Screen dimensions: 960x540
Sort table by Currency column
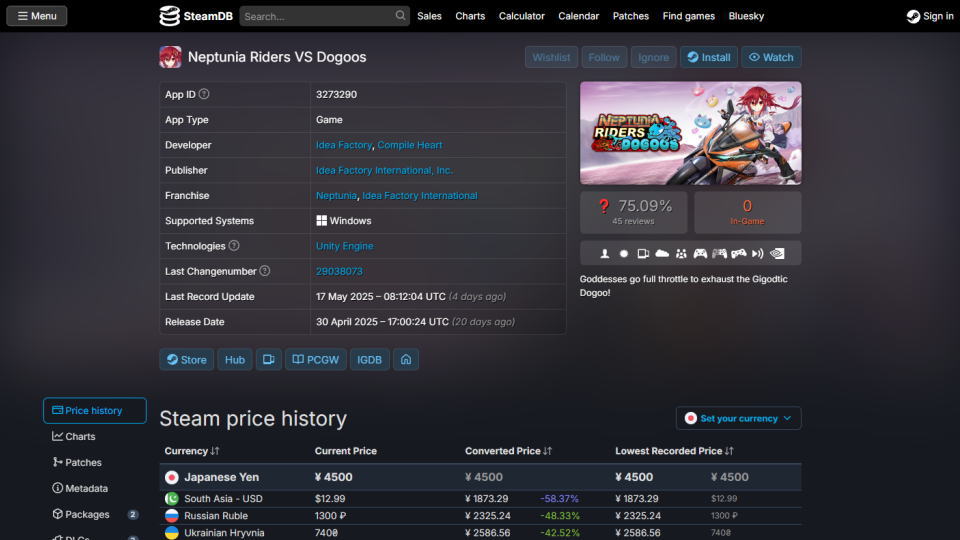[x=192, y=451]
